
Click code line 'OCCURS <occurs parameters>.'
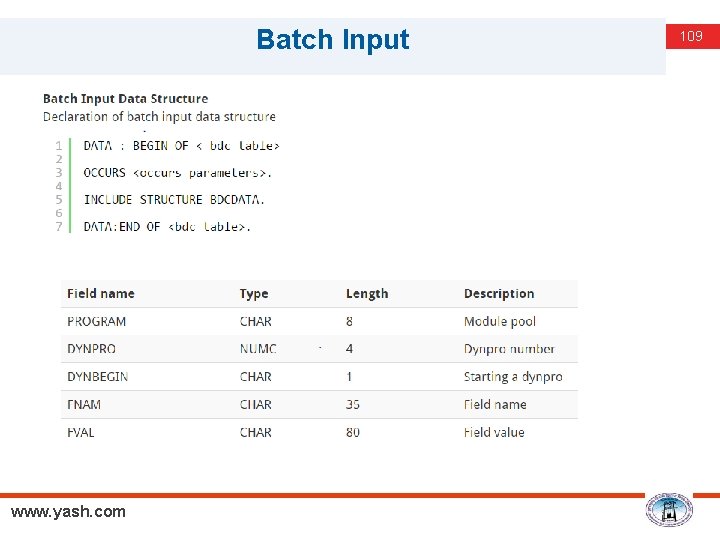pyautogui.click(x=178, y=173)
